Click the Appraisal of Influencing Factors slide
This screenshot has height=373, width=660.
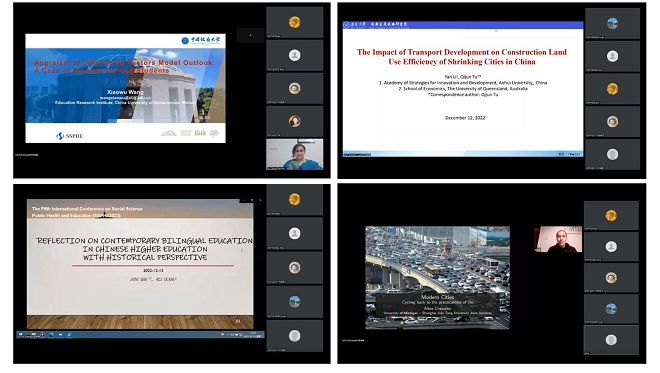pos(125,88)
